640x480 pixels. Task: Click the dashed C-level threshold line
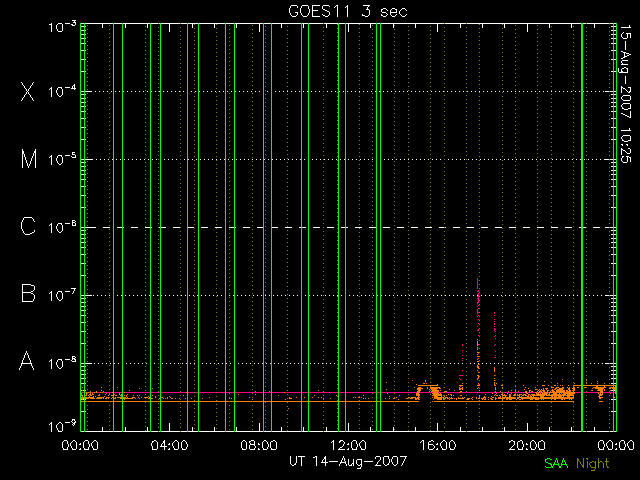348,227
